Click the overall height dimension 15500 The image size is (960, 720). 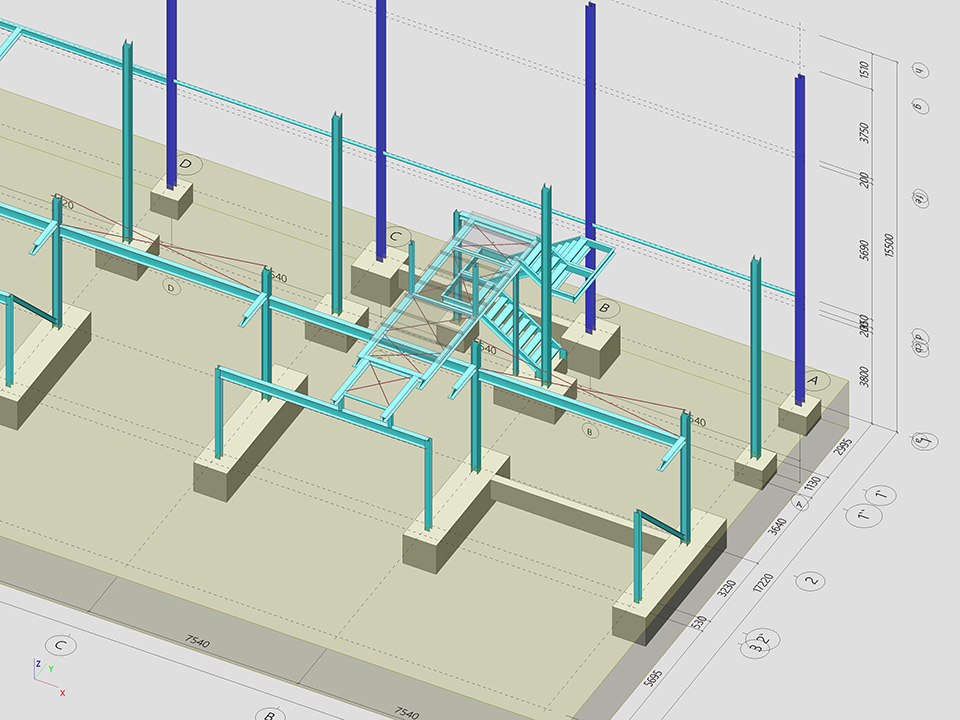pyautogui.click(x=889, y=245)
